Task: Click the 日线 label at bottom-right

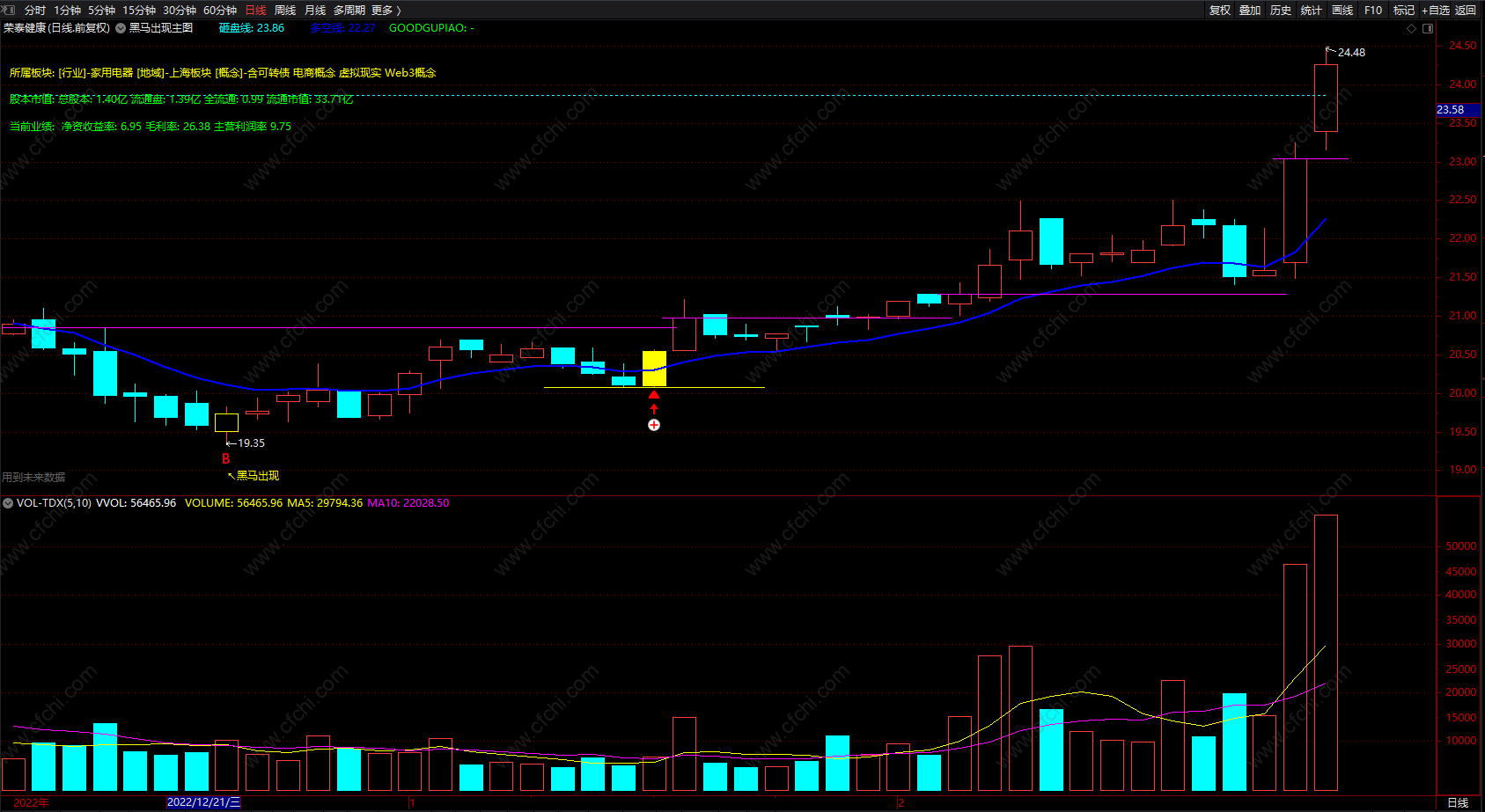Action: (x=1459, y=802)
